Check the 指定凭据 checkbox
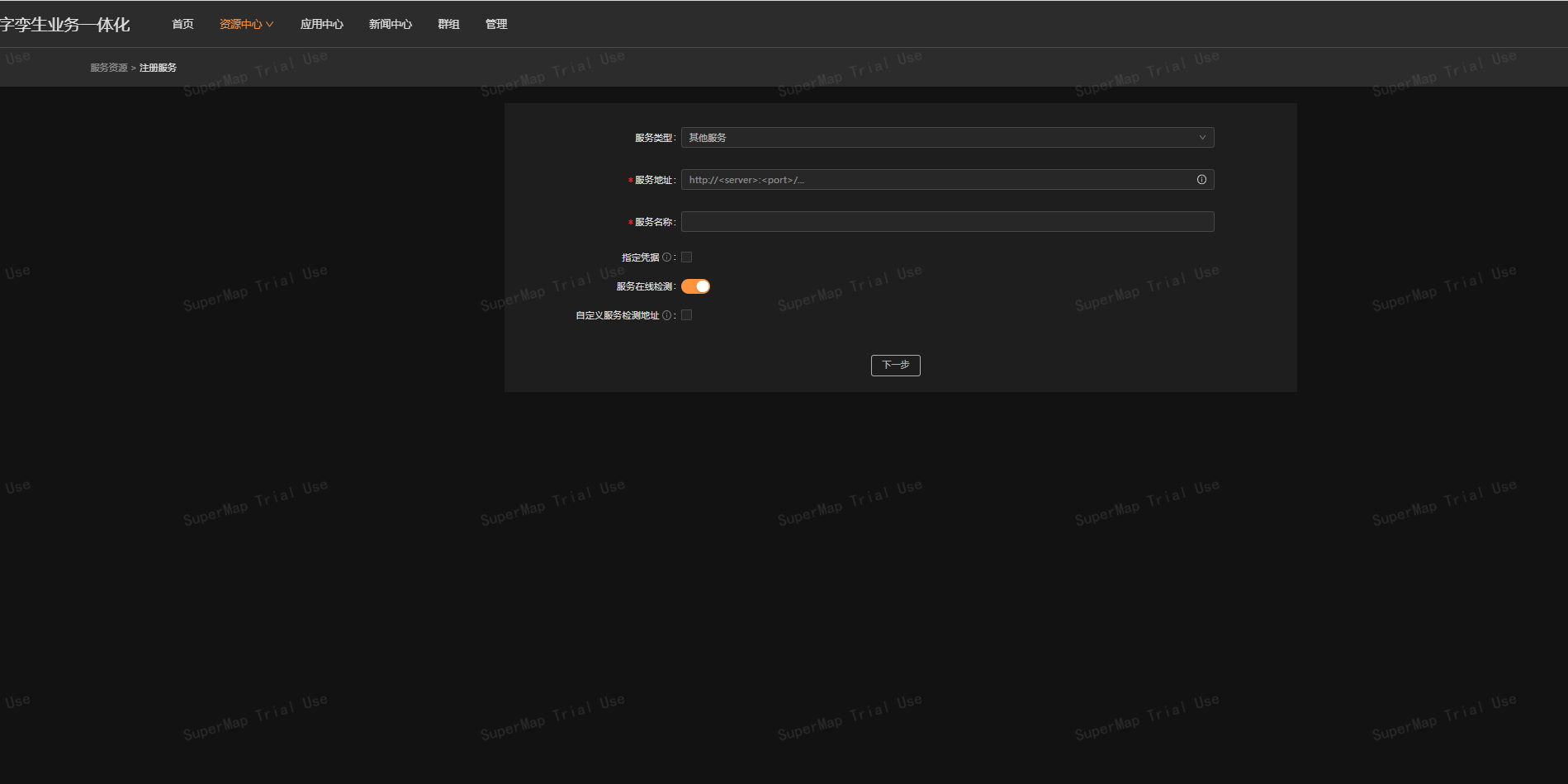Image resolution: width=1568 pixels, height=784 pixels. pyautogui.click(x=686, y=257)
